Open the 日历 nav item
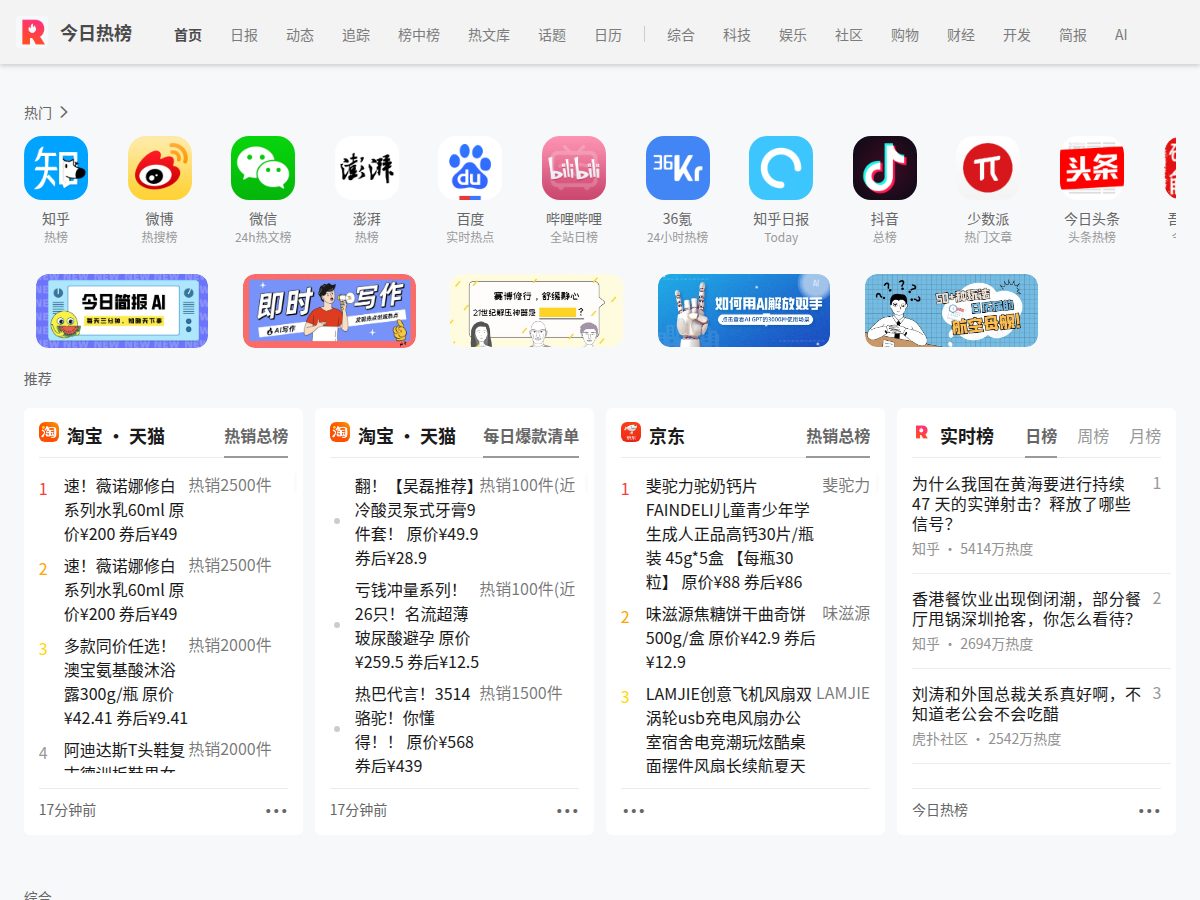The image size is (1200, 900). pos(608,35)
